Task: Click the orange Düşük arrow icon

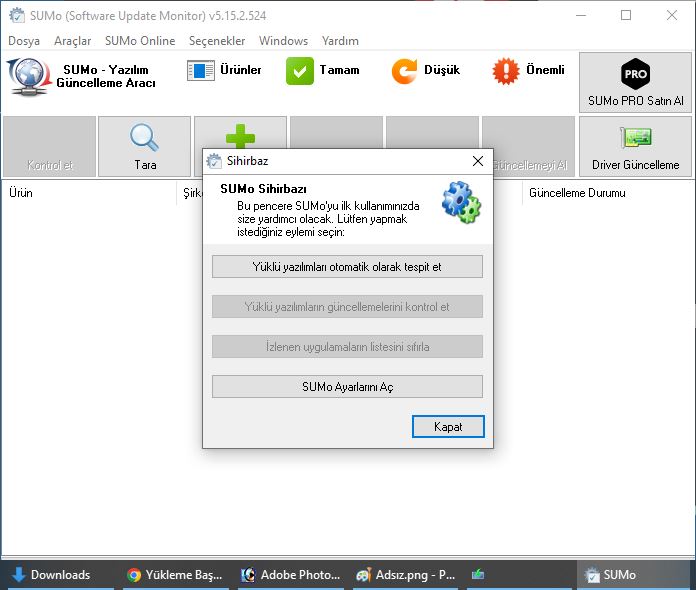Action: click(x=404, y=71)
